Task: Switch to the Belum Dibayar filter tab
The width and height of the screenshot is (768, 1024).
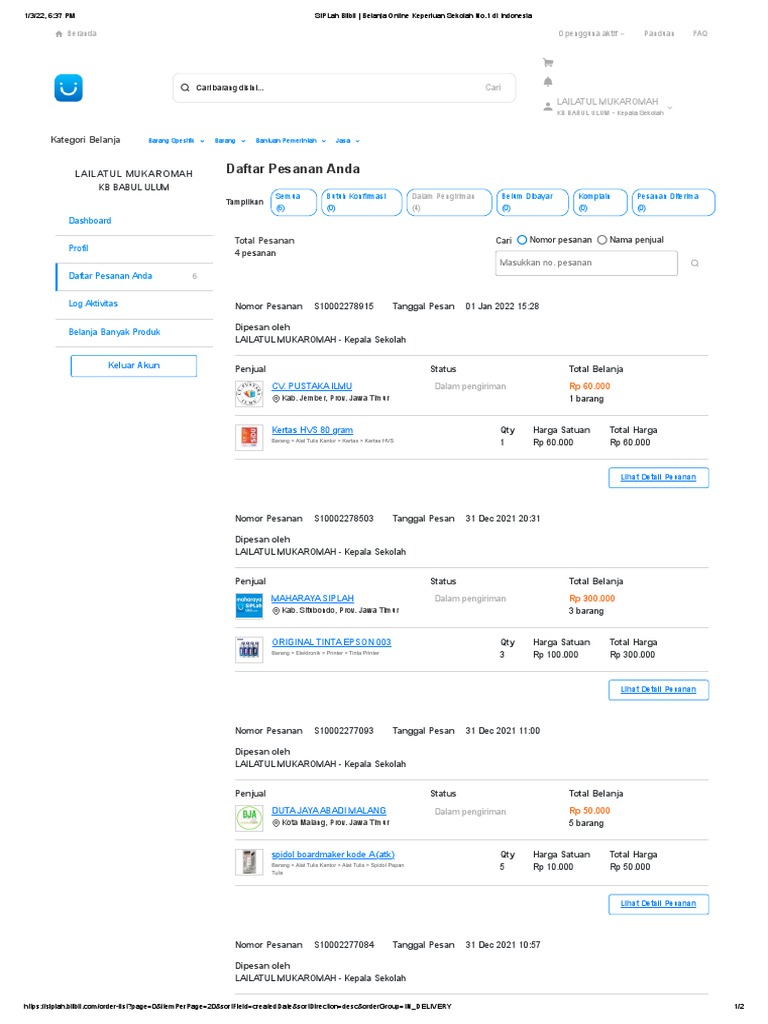Action: click(533, 202)
